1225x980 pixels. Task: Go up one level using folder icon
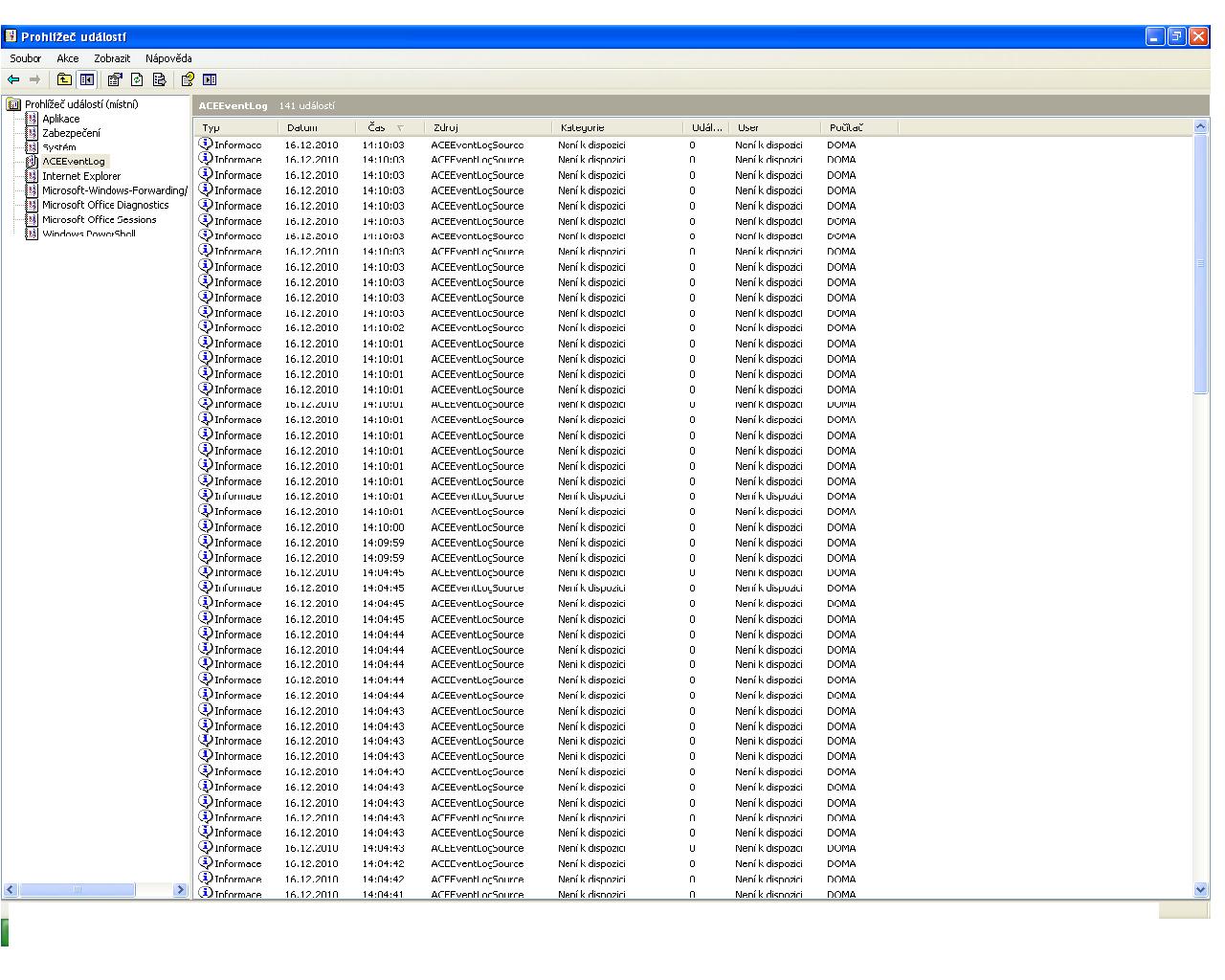click(64, 79)
